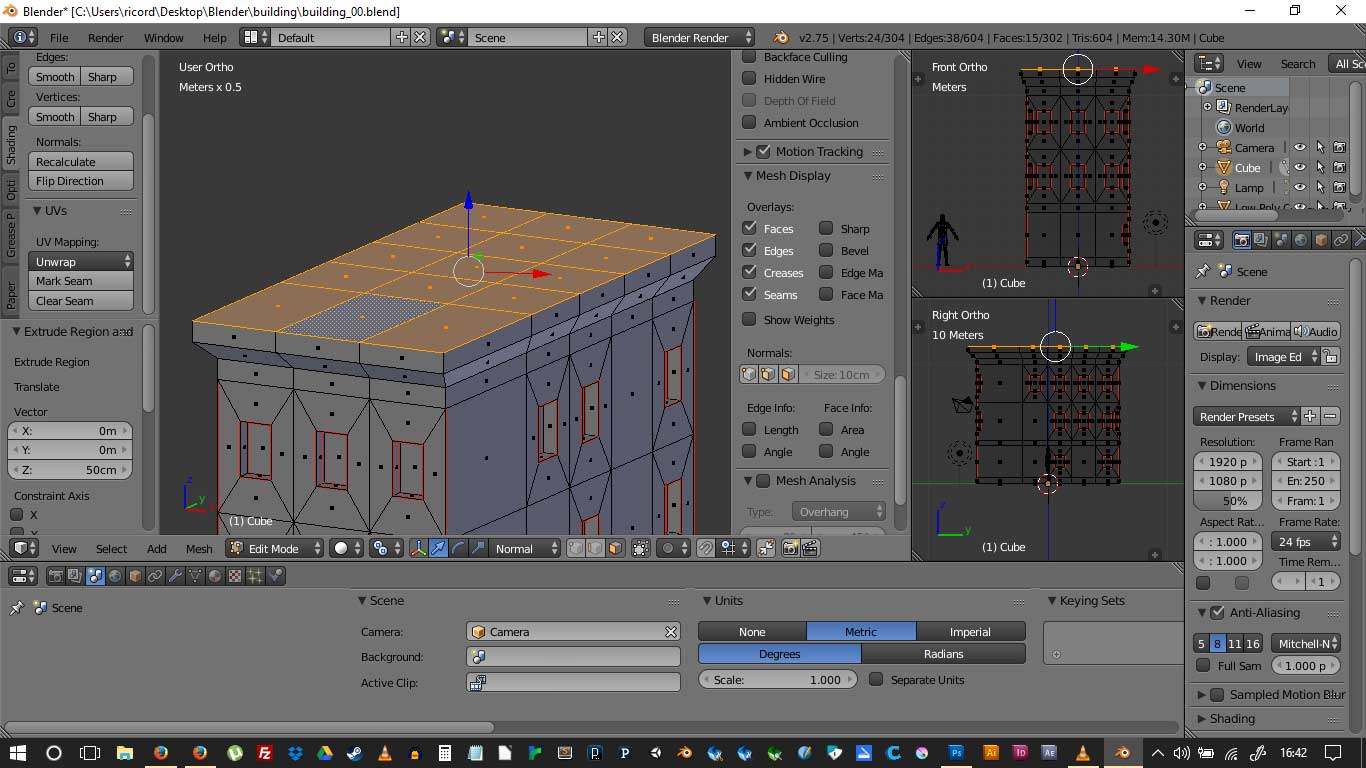Select the translate manipulator arrow icon

[x=438, y=548]
